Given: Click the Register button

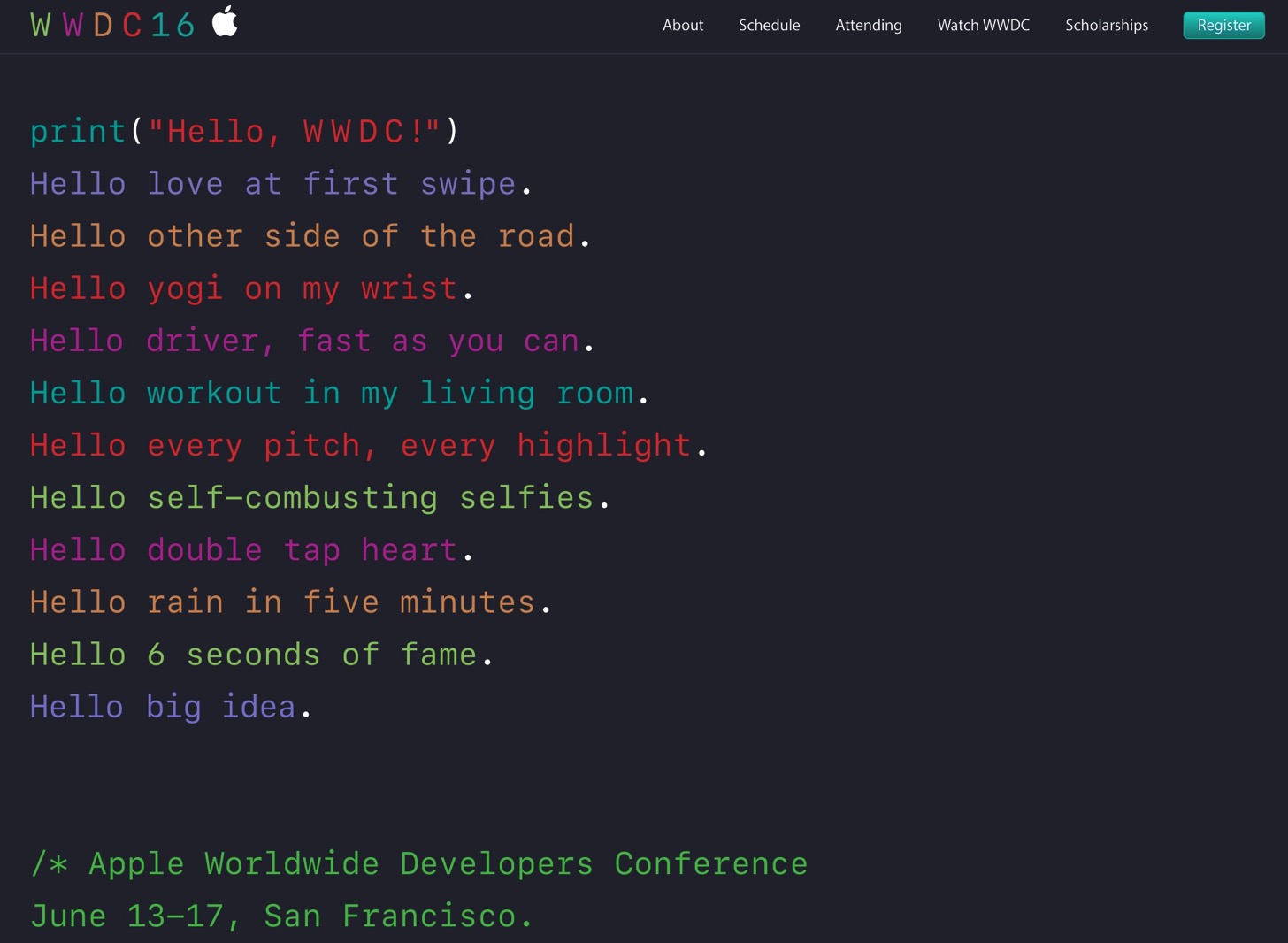Looking at the screenshot, I should [1224, 26].
